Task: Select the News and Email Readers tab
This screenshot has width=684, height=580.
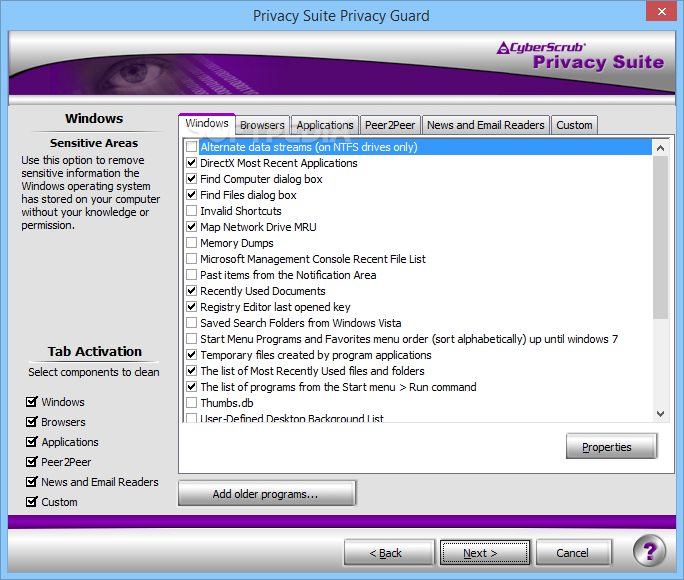Action: point(486,125)
